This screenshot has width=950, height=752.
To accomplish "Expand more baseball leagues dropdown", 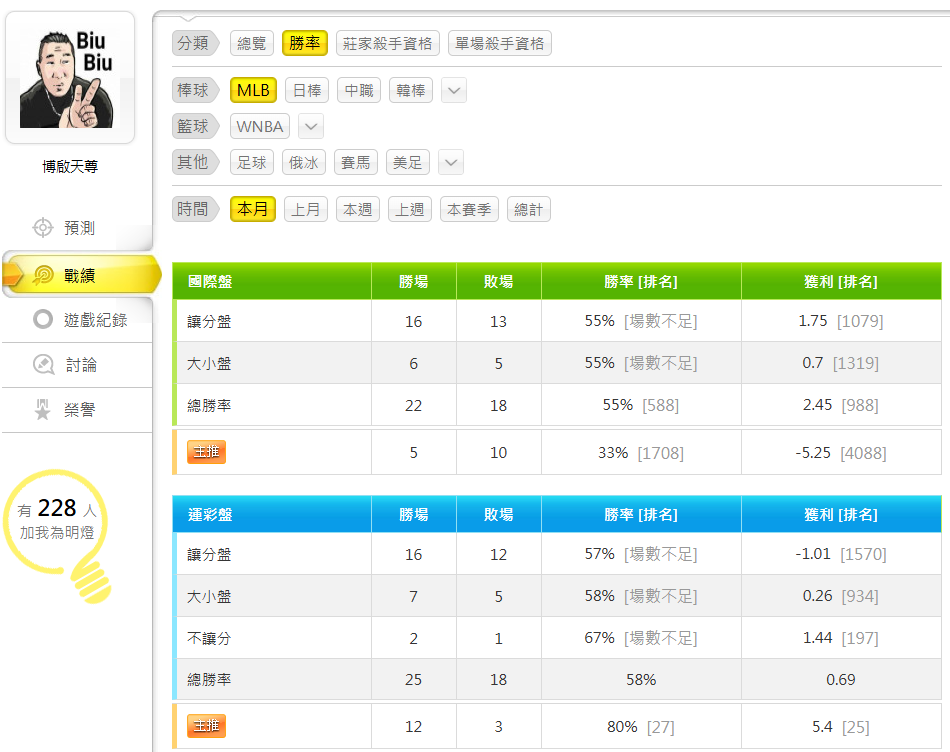I will coord(454,91).
